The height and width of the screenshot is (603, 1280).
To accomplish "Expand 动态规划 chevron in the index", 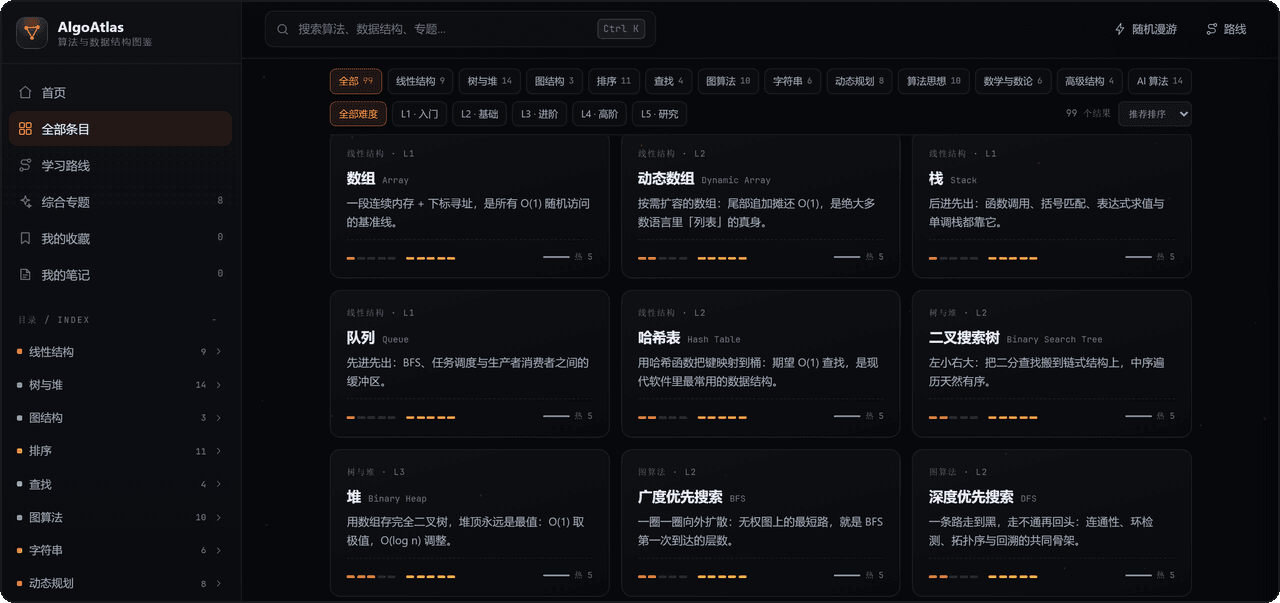I will pyautogui.click(x=219, y=583).
